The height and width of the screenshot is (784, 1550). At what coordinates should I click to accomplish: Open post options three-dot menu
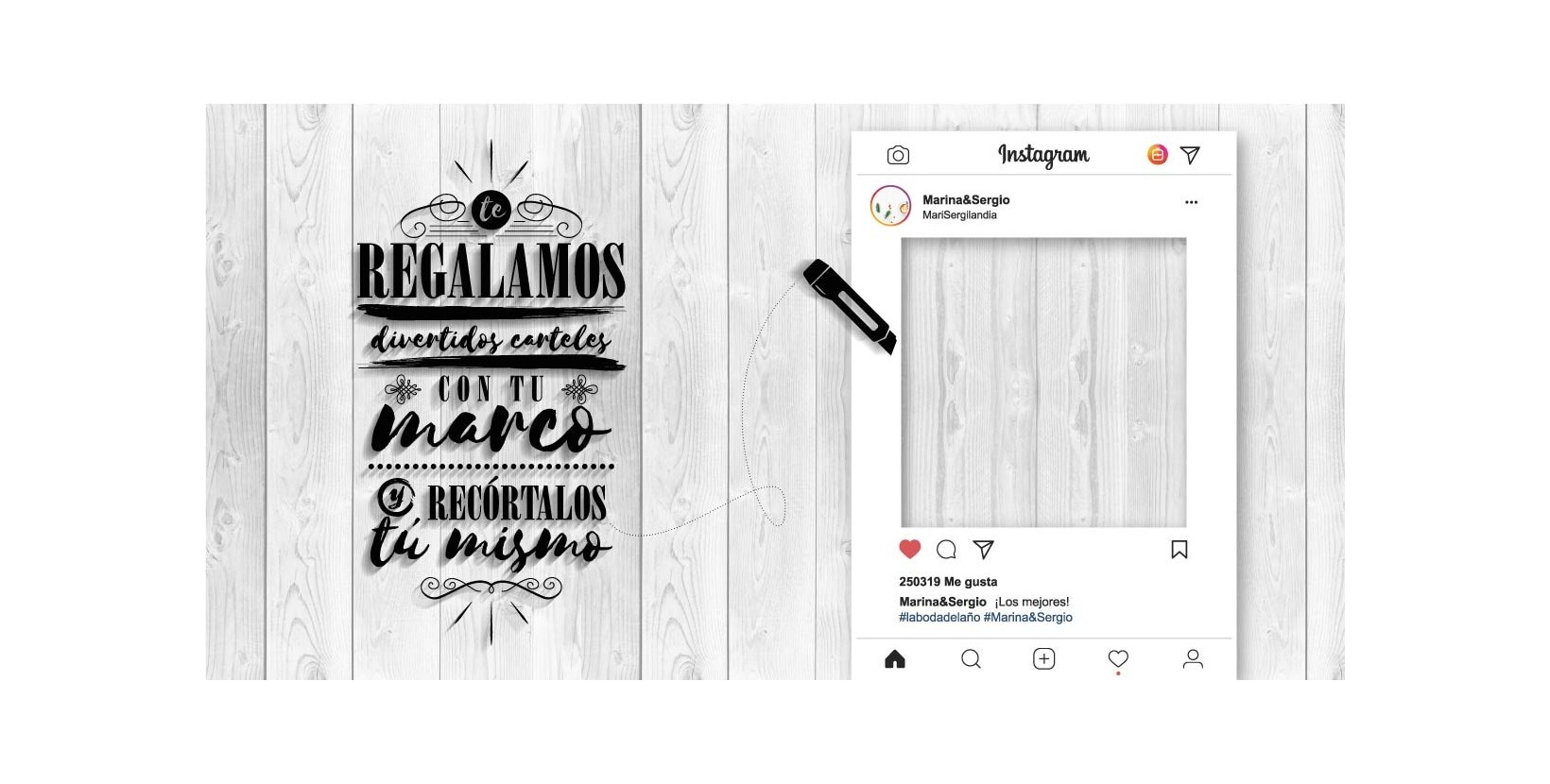pos(1191,202)
